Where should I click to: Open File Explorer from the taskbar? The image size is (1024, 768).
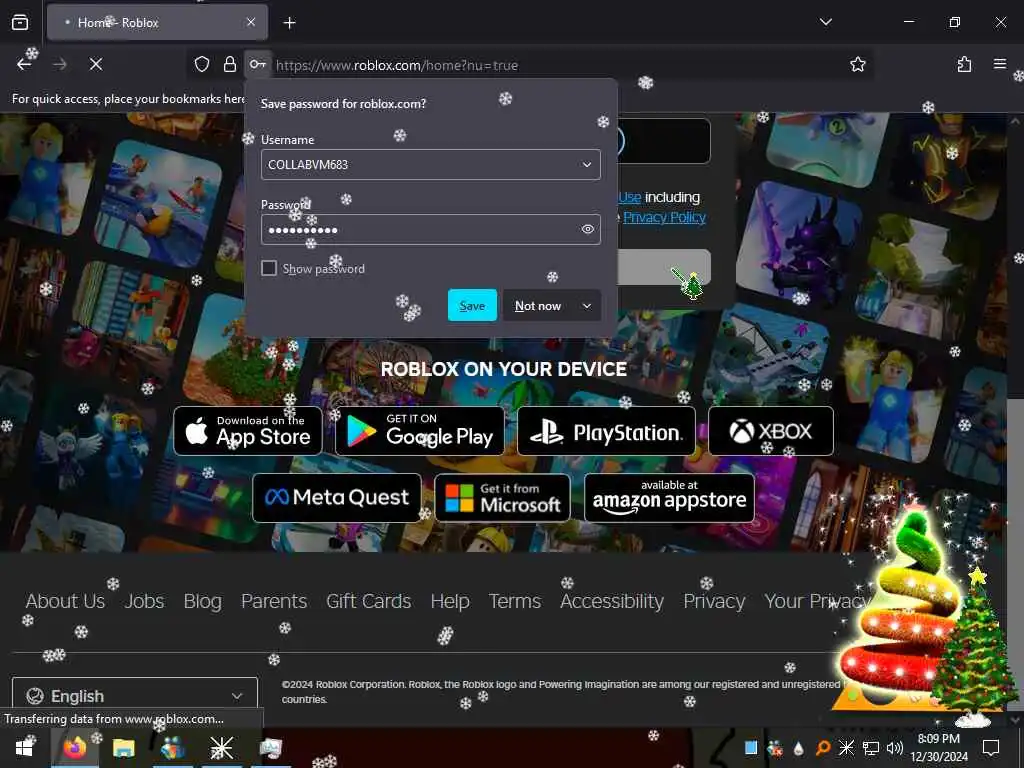[123, 748]
